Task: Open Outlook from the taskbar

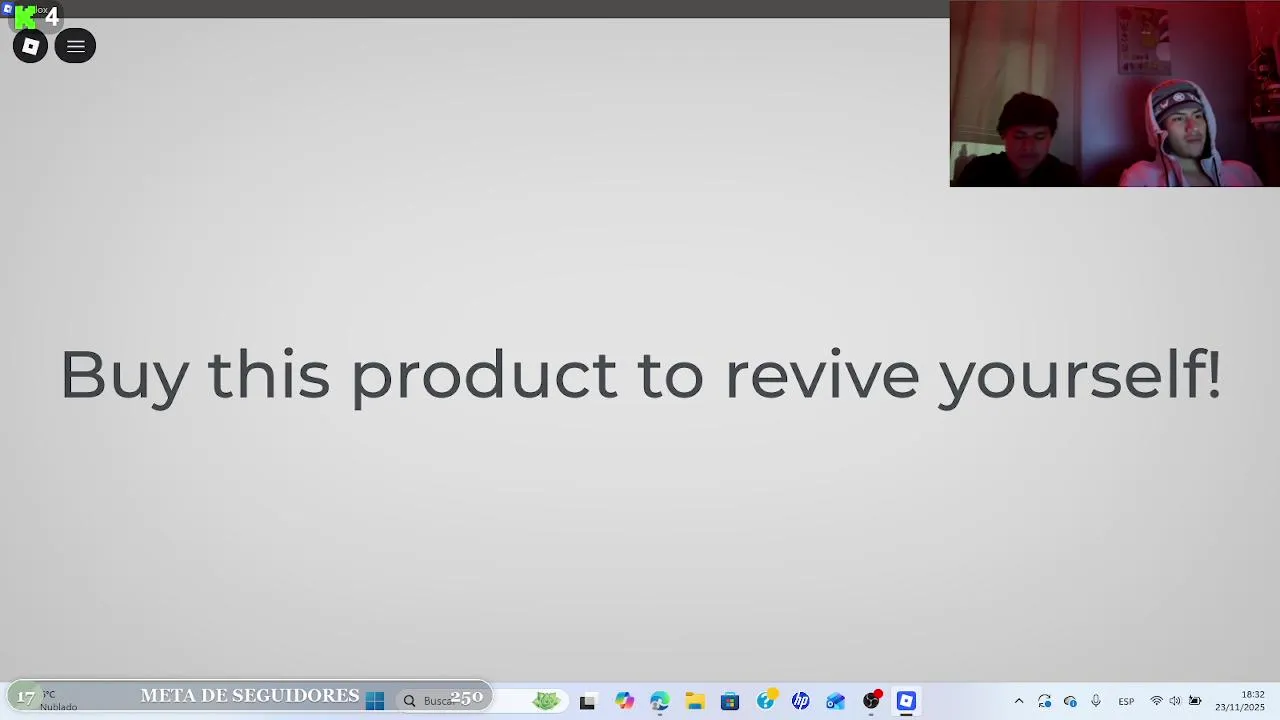Action: pyautogui.click(x=836, y=701)
